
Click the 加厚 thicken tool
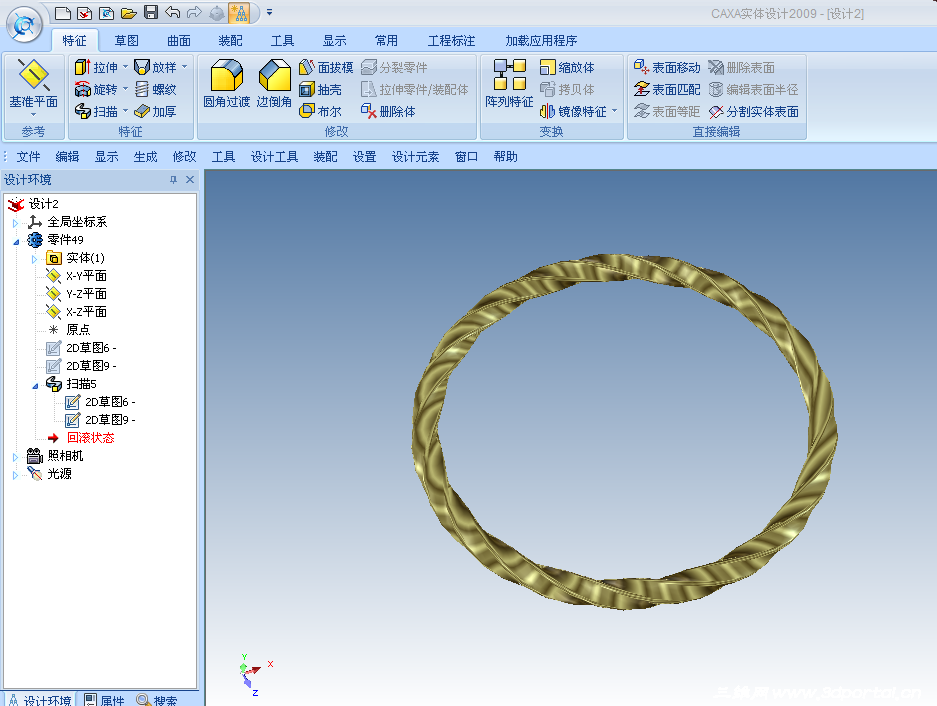(x=155, y=111)
